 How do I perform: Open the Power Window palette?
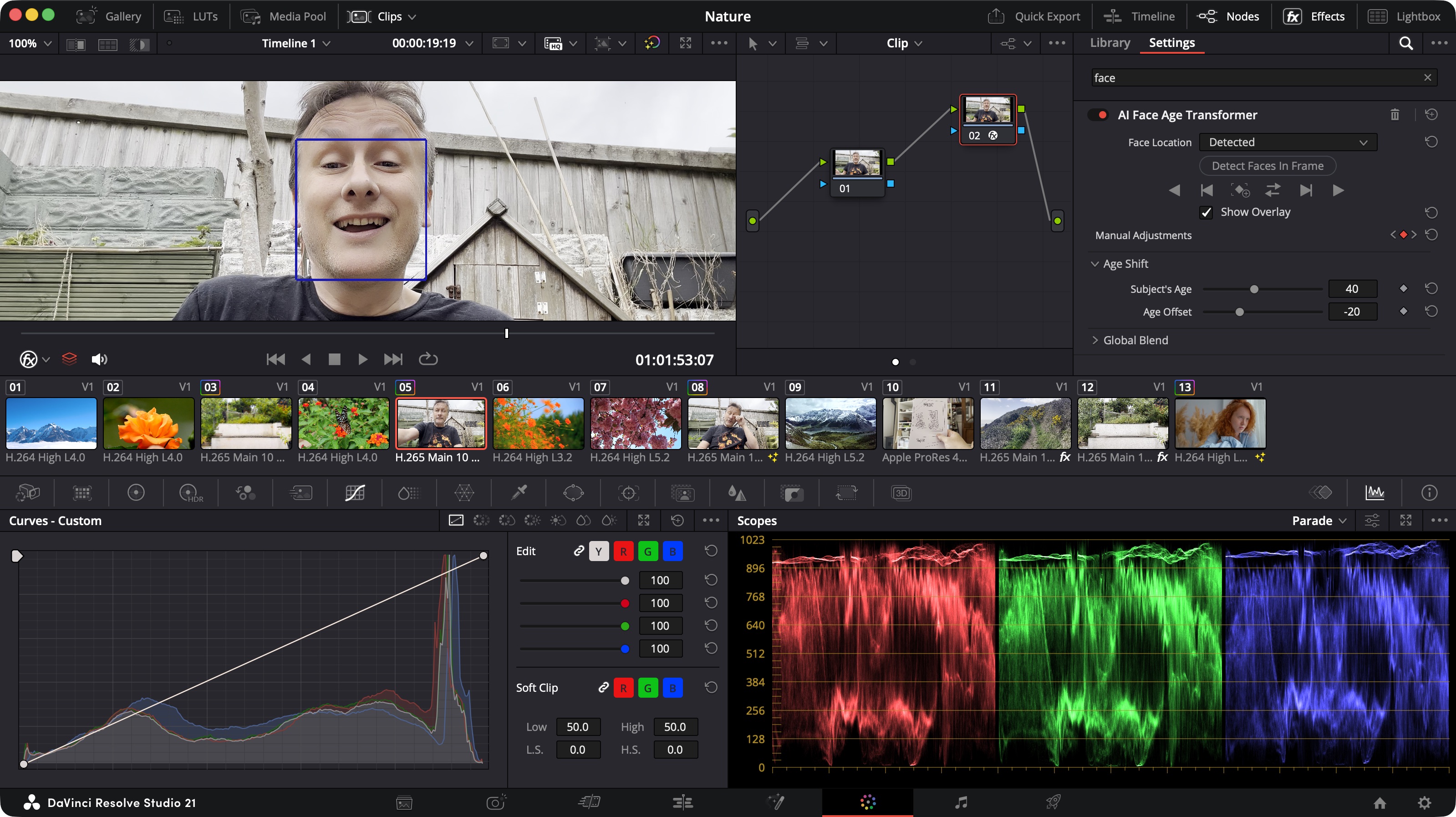573,492
